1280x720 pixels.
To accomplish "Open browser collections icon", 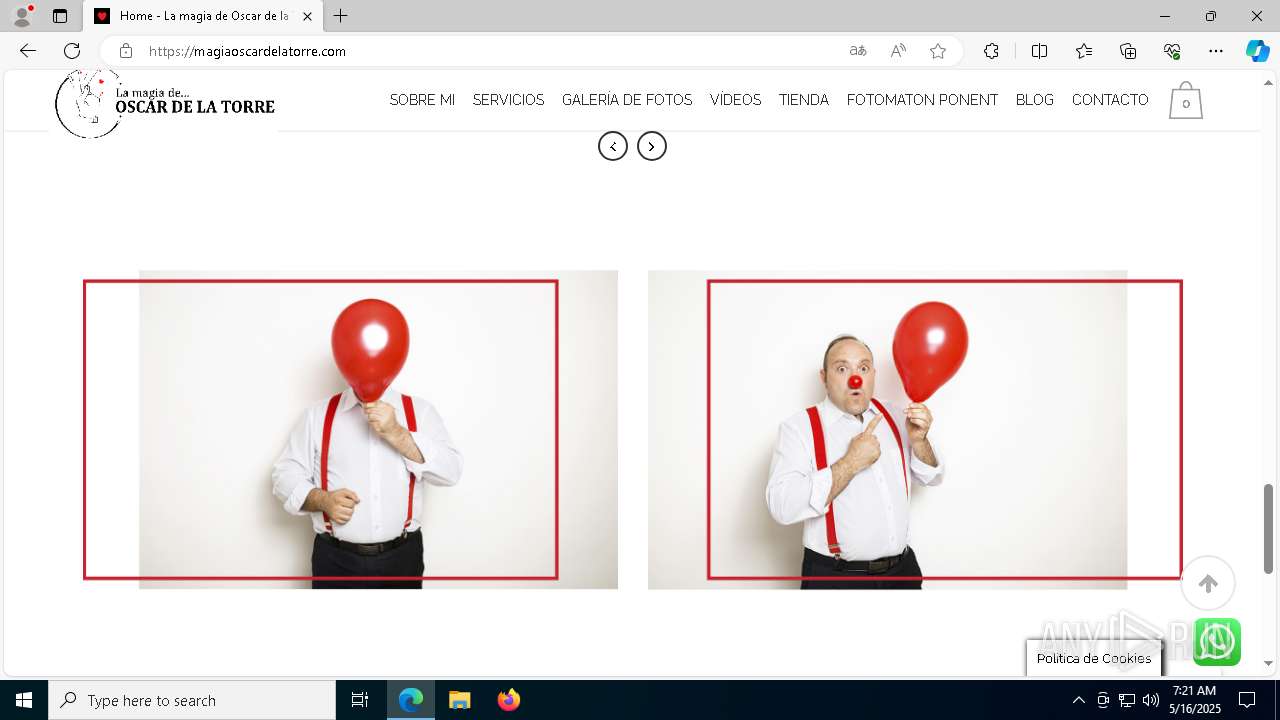I will click(1128, 51).
